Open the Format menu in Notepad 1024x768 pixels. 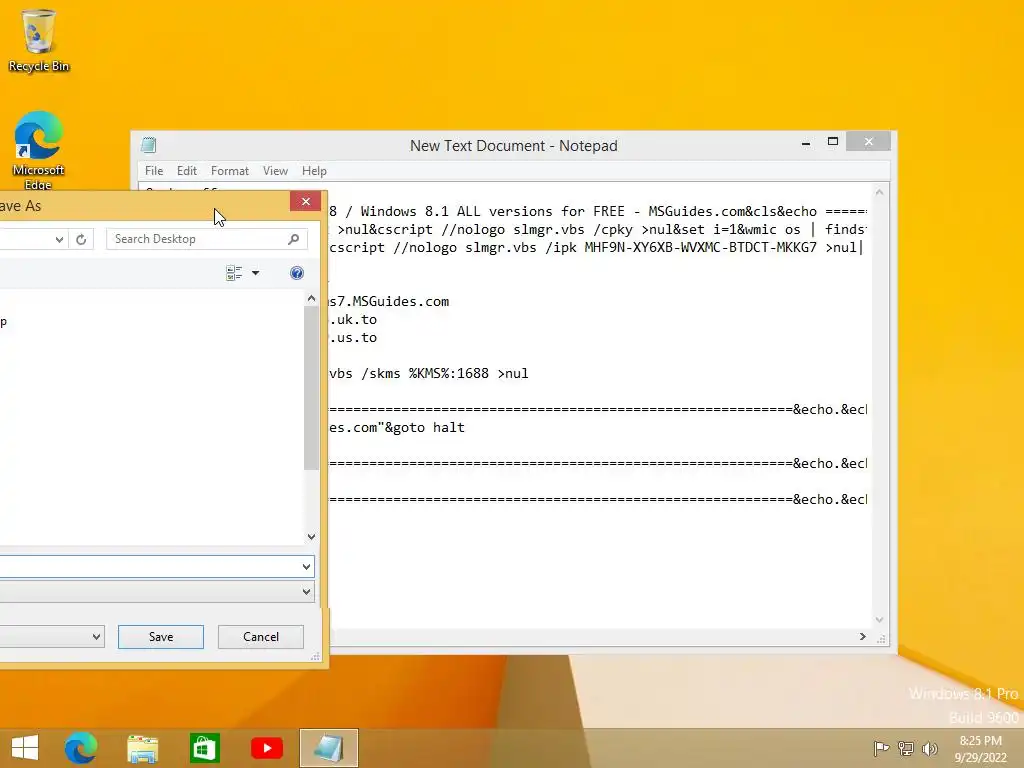tap(230, 170)
